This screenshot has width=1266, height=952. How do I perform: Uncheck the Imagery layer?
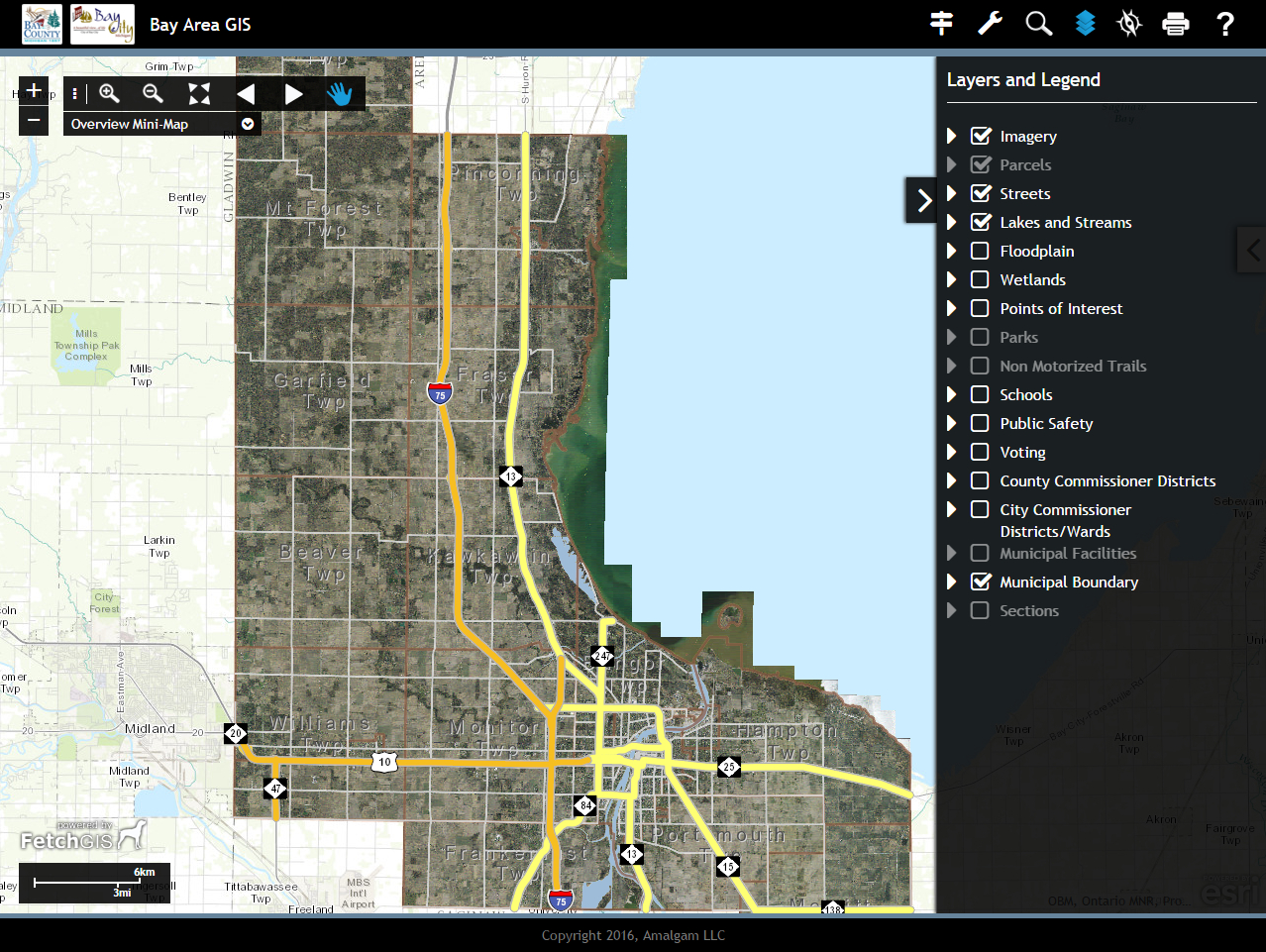tap(981, 136)
